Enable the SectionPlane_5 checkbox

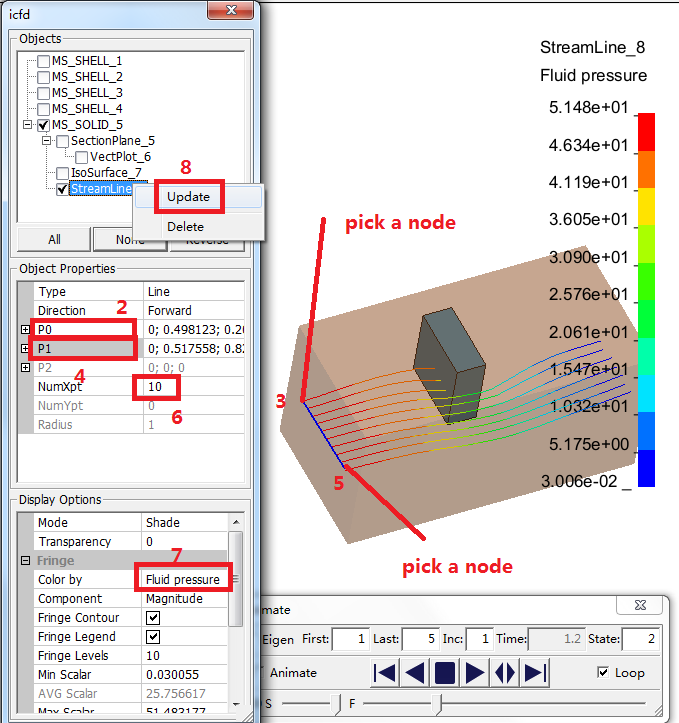tap(62, 141)
